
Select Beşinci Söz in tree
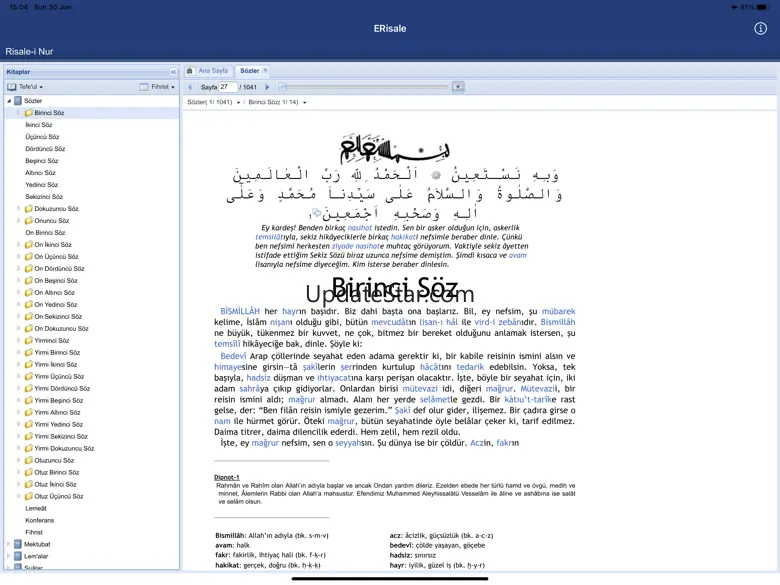coord(42,161)
